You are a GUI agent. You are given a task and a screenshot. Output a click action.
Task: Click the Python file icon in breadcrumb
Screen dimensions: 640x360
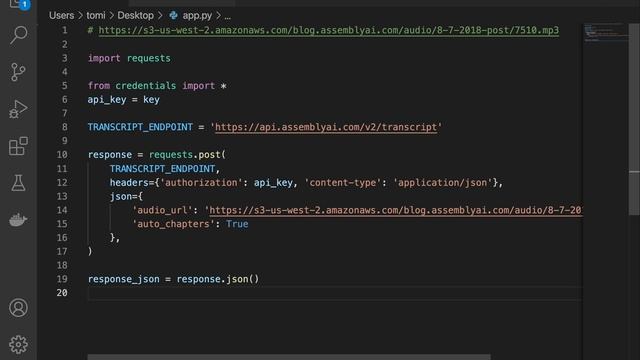(x=173, y=16)
